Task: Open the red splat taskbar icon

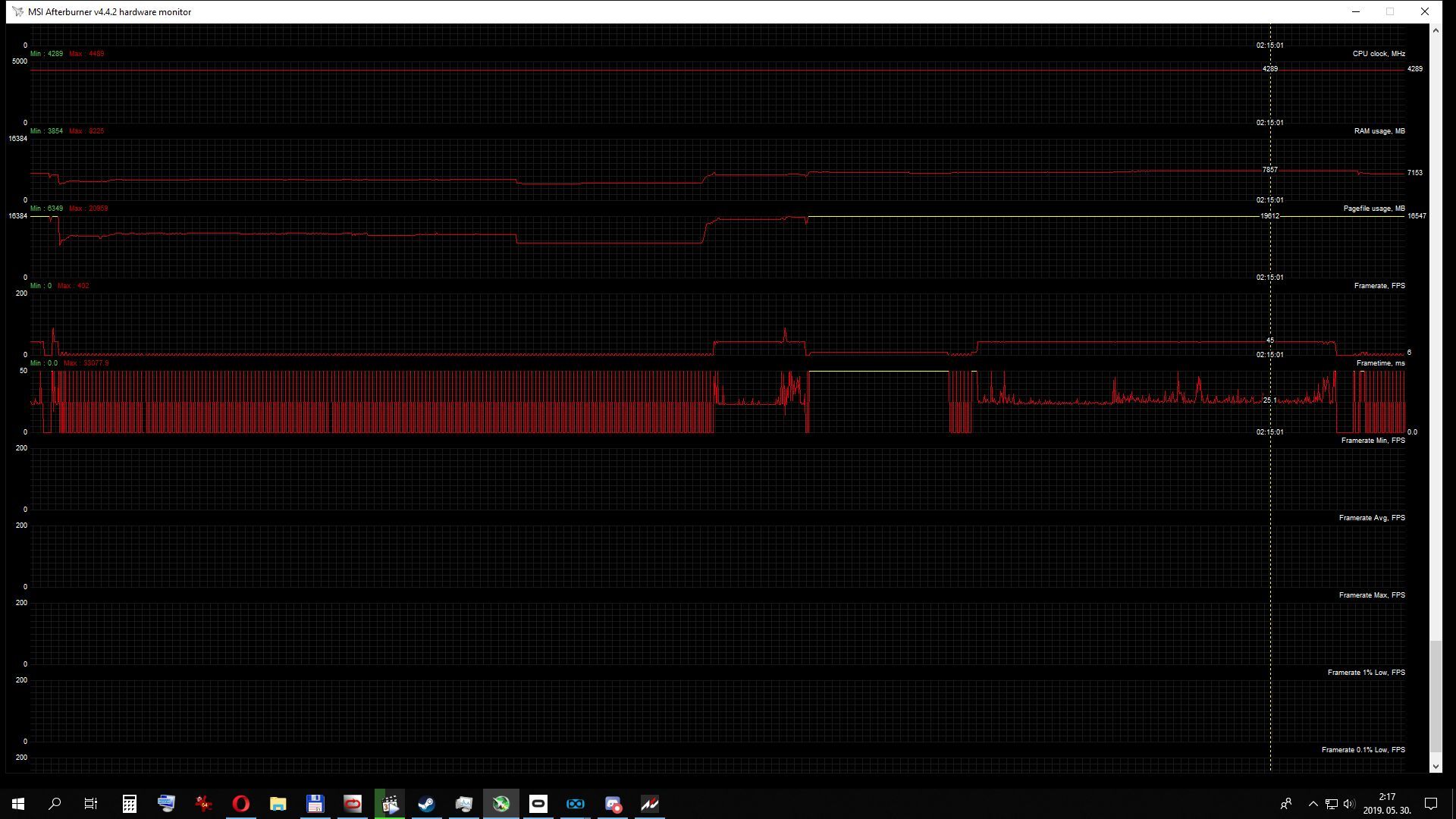Action: pyautogui.click(x=203, y=804)
